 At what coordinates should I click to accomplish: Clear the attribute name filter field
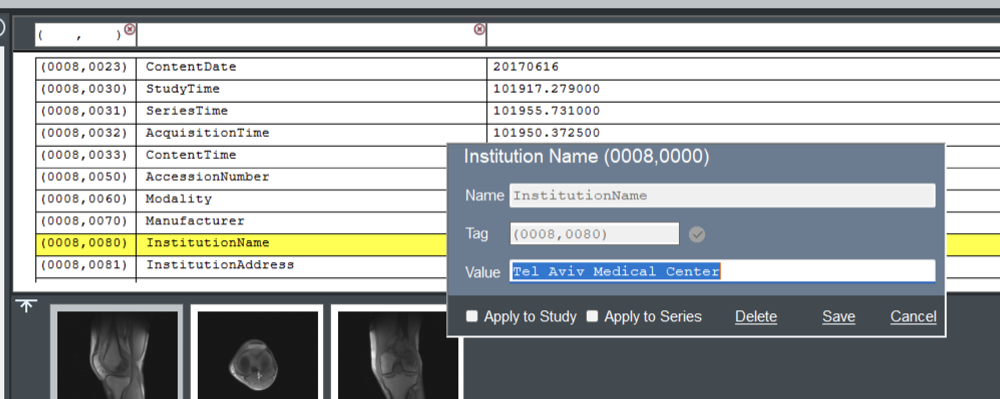point(480,29)
